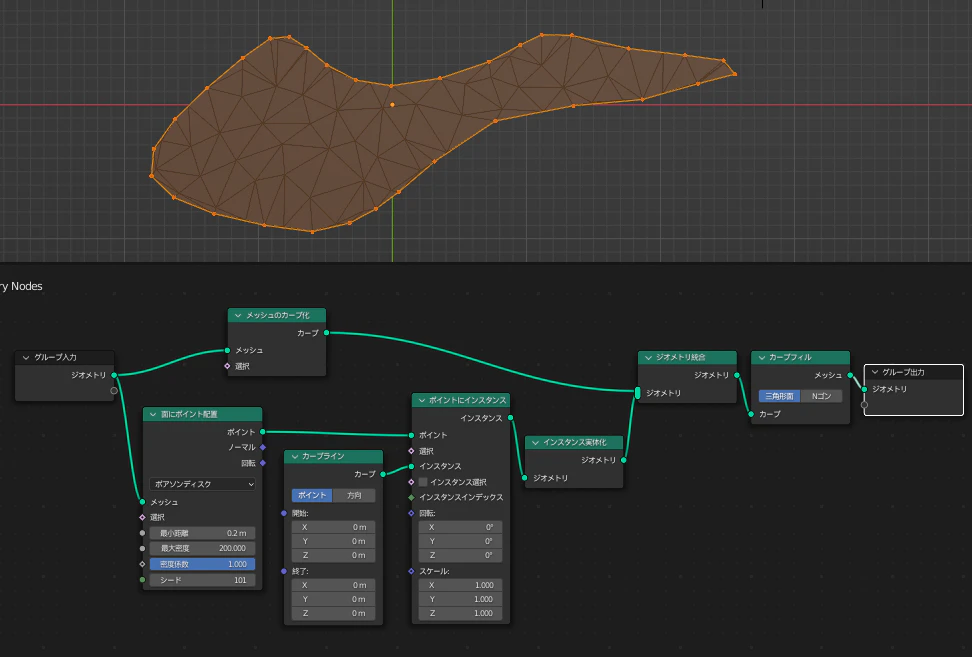
Task: Click the ポイント button in カーブライン
Action: 312,495
